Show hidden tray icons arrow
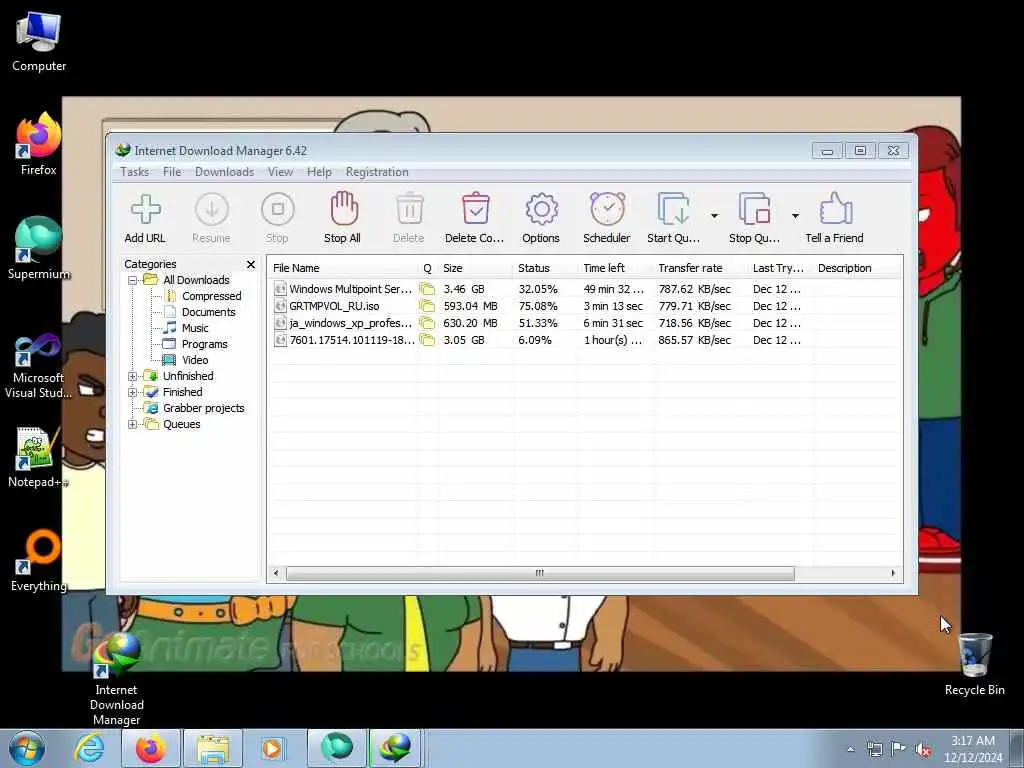The image size is (1024, 768). click(850, 750)
